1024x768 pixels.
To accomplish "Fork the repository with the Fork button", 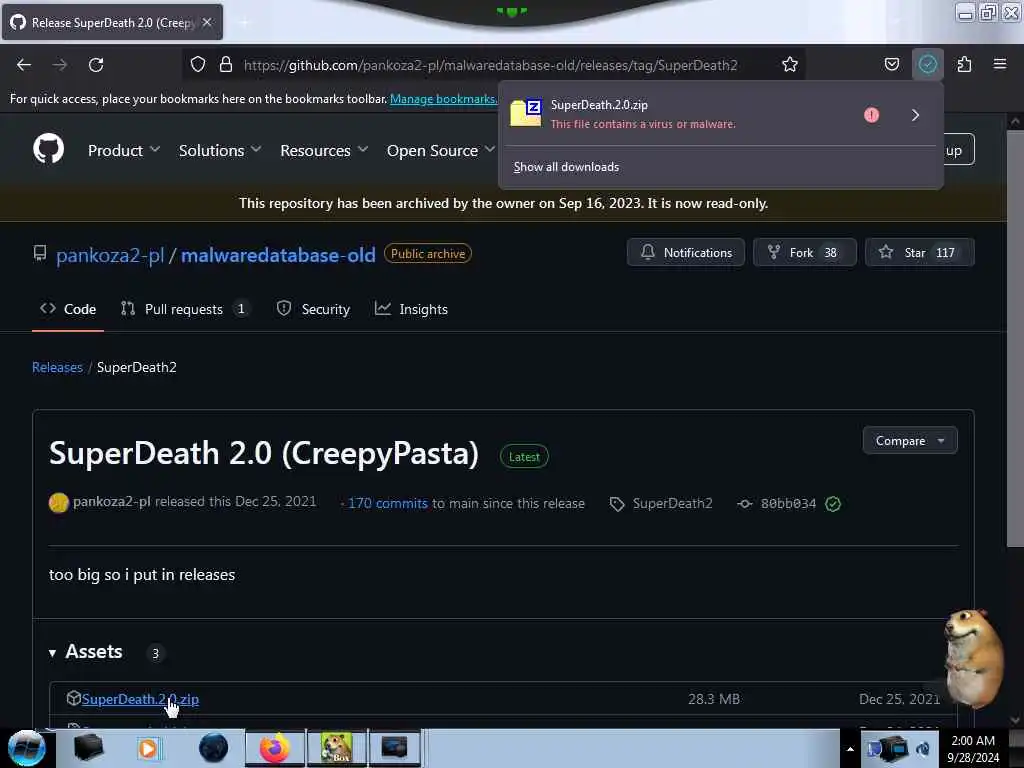I will [x=805, y=253].
